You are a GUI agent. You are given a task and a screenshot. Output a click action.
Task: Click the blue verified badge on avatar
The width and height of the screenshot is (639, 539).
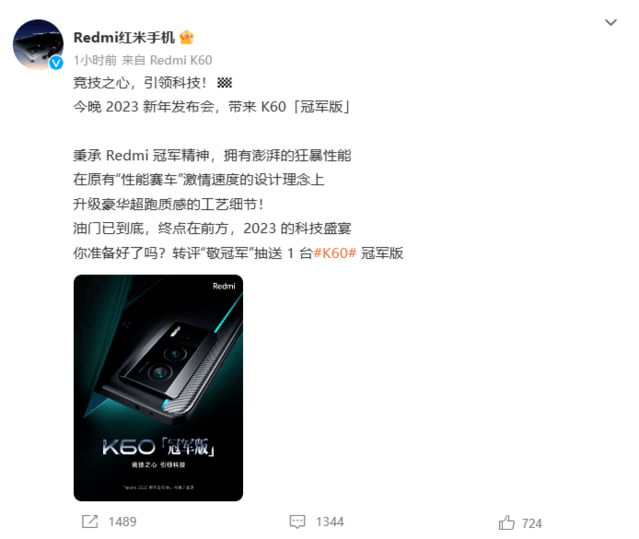point(56,63)
